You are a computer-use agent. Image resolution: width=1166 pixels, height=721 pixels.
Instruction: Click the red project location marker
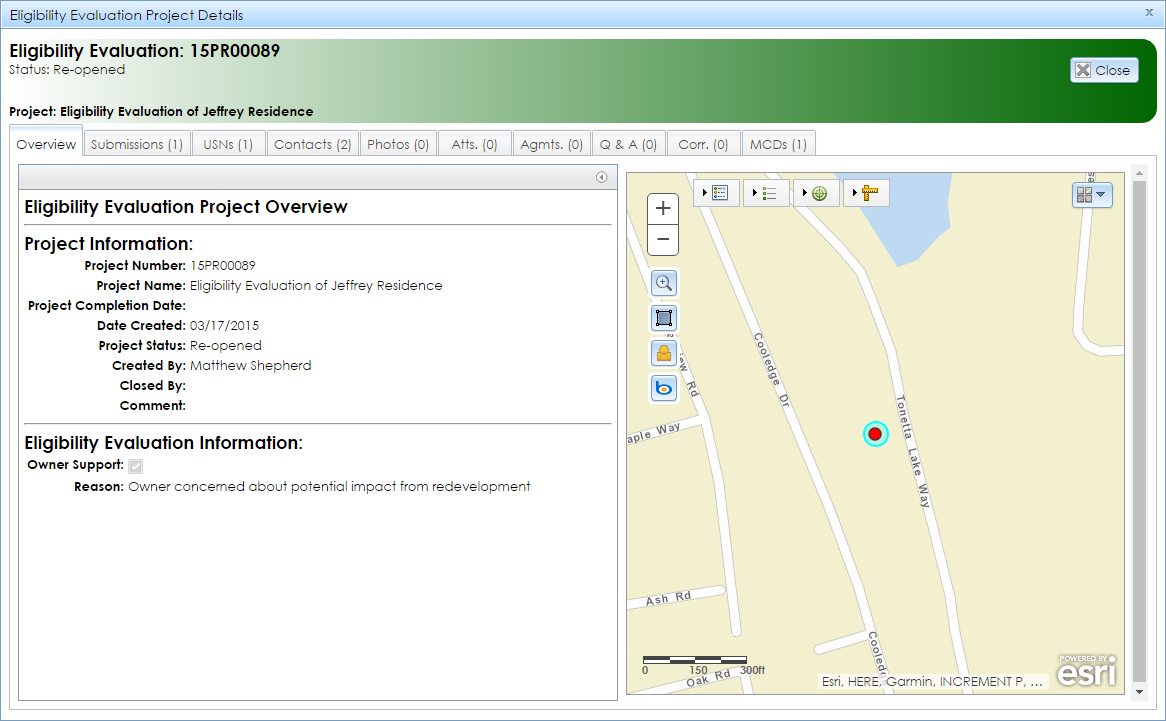pyautogui.click(x=875, y=433)
